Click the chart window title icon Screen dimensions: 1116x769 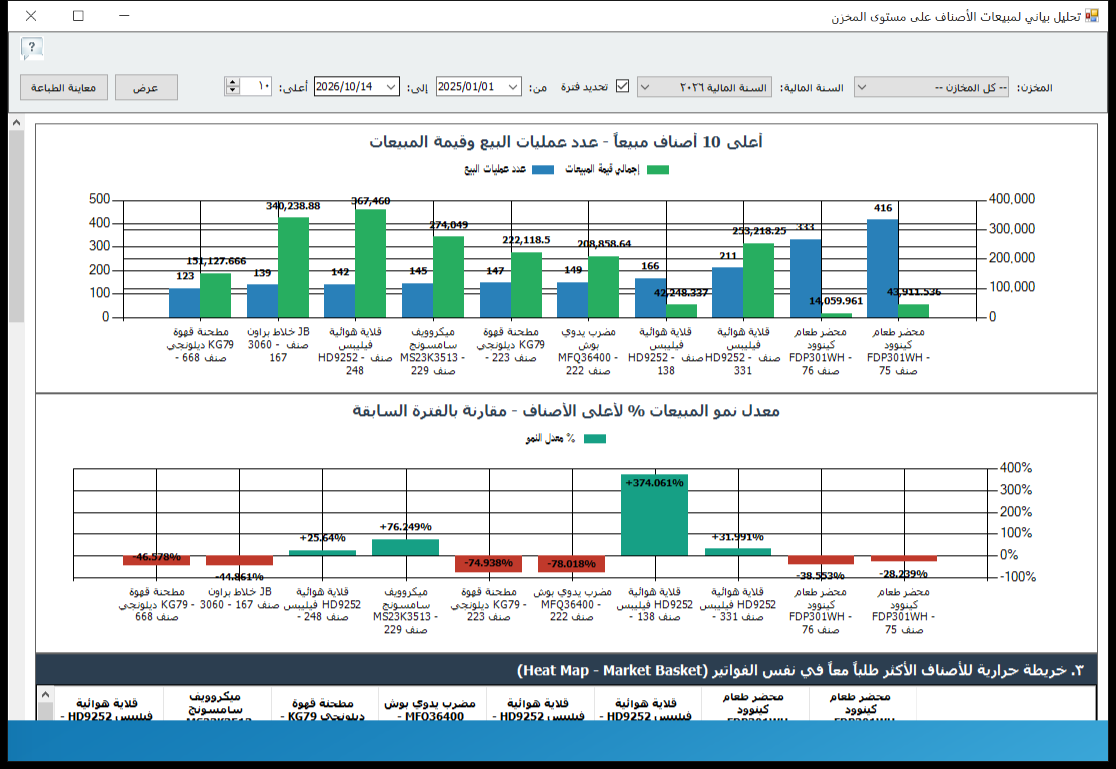(1092, 16)
